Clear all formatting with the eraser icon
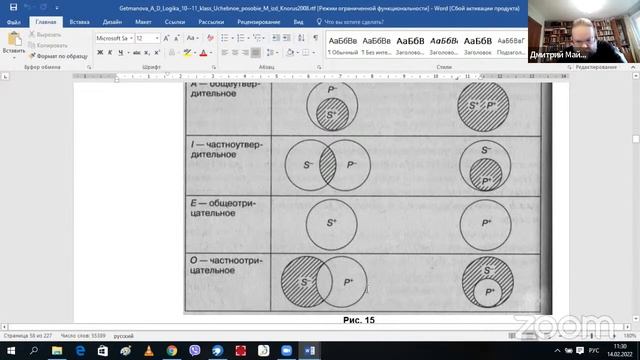 [210, 38]
